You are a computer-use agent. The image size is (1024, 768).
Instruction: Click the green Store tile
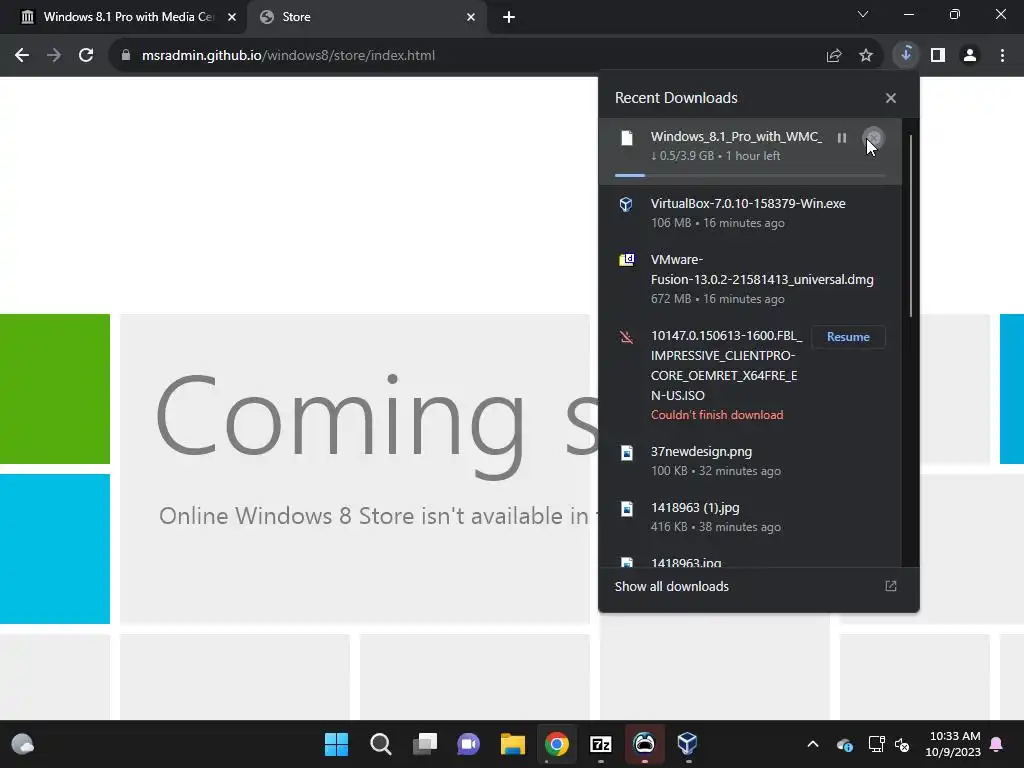point(55,389)
